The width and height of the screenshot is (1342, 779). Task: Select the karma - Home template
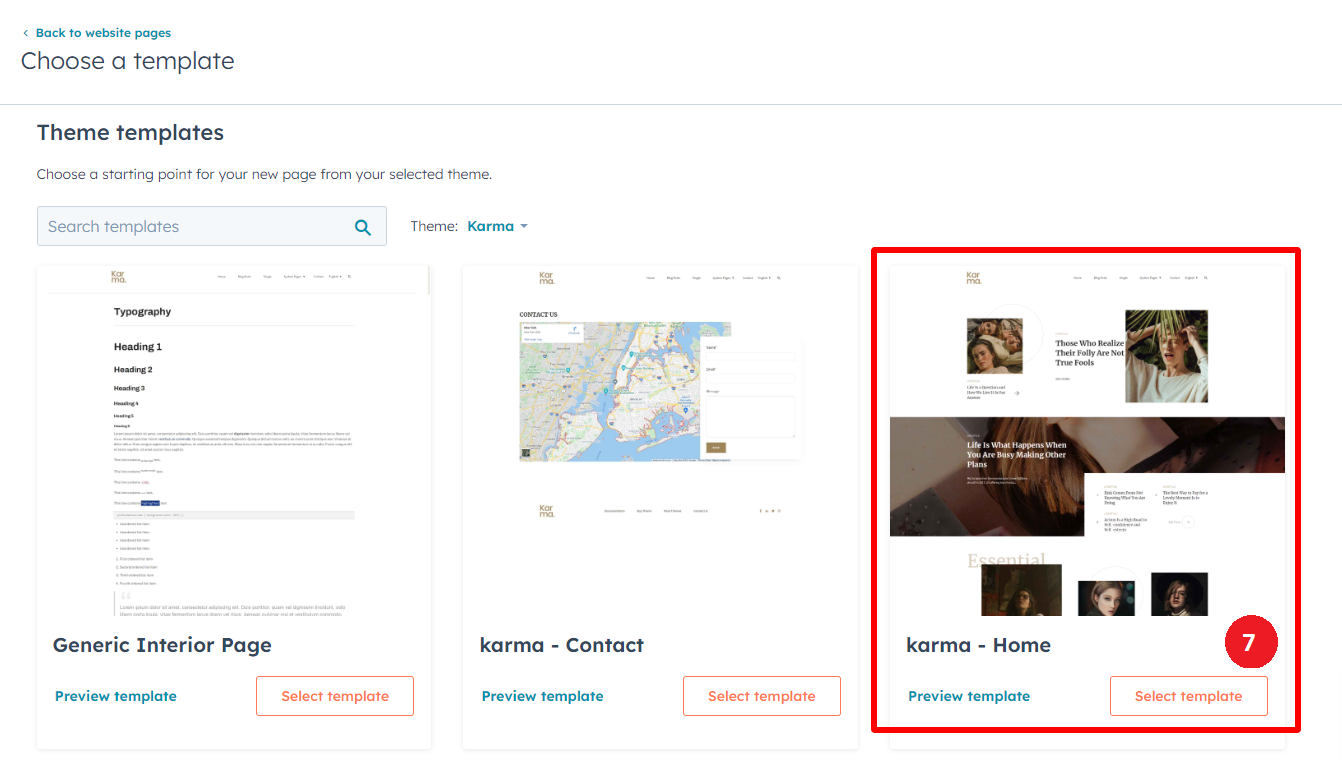click(x=1188, y=696)
